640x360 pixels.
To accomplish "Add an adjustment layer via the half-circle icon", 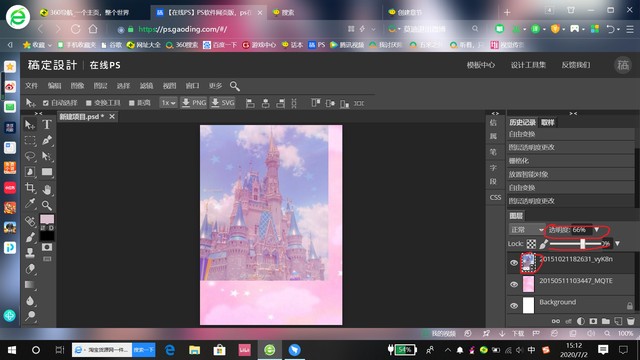I will pyautogui.click(x=580, y=321).
